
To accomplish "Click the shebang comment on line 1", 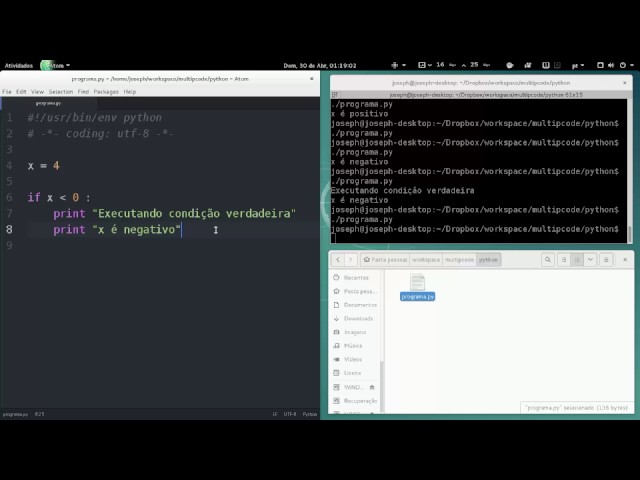I will (x=95, y=118).
